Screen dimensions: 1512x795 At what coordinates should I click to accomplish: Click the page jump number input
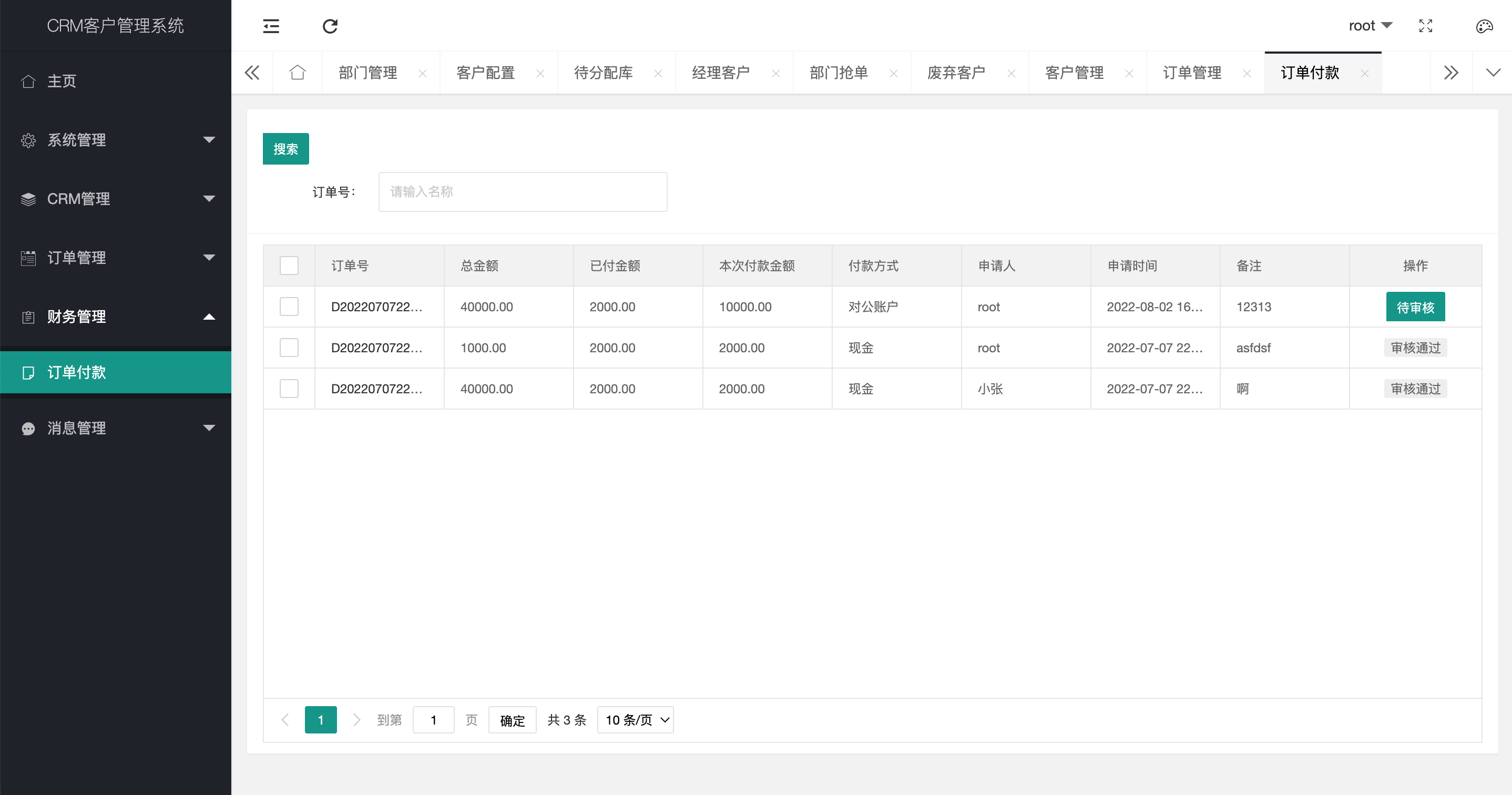tap(433, 720)
